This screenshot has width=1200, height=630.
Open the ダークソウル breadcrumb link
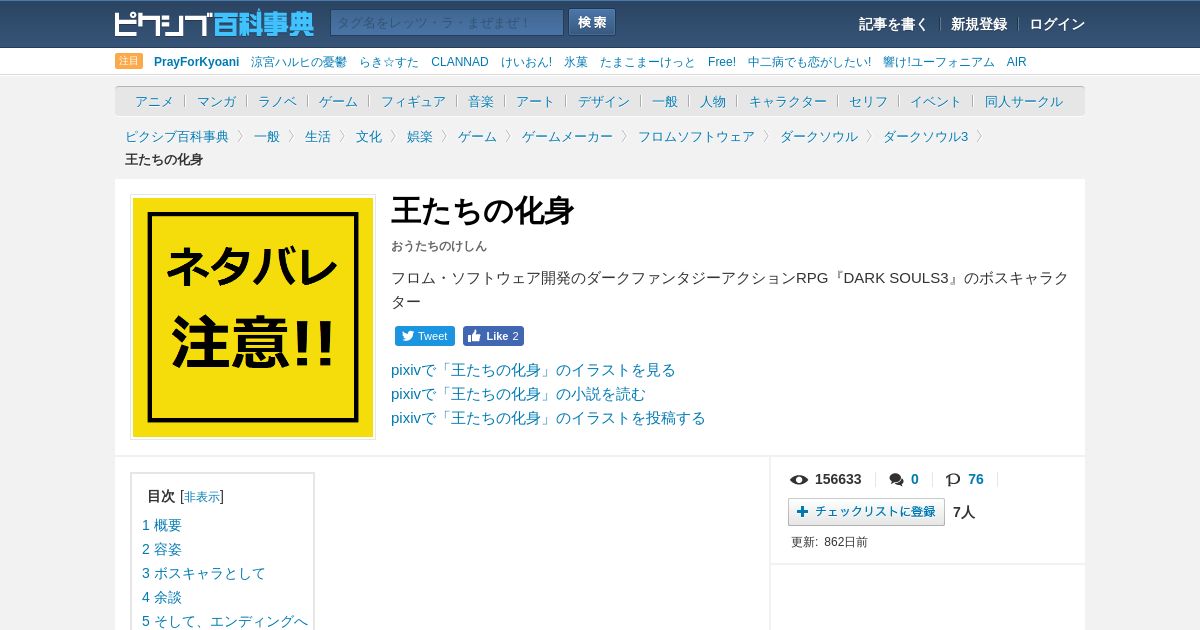point(819,136)
